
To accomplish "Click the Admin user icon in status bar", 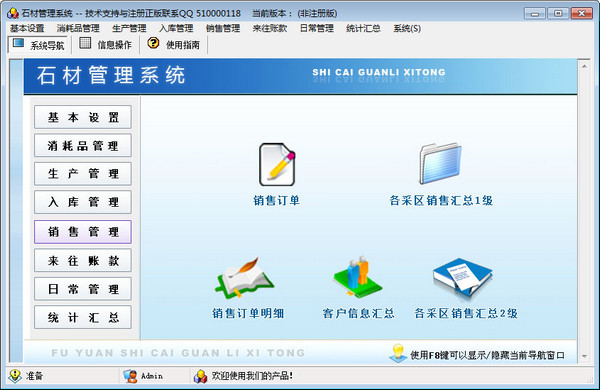I will 130,376.
